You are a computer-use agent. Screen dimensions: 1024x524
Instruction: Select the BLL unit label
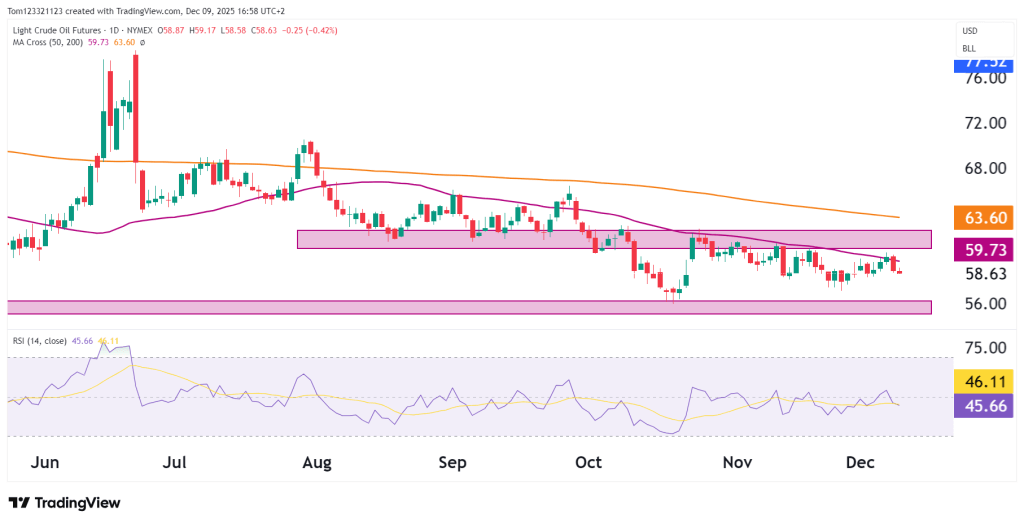click(969, 48)
